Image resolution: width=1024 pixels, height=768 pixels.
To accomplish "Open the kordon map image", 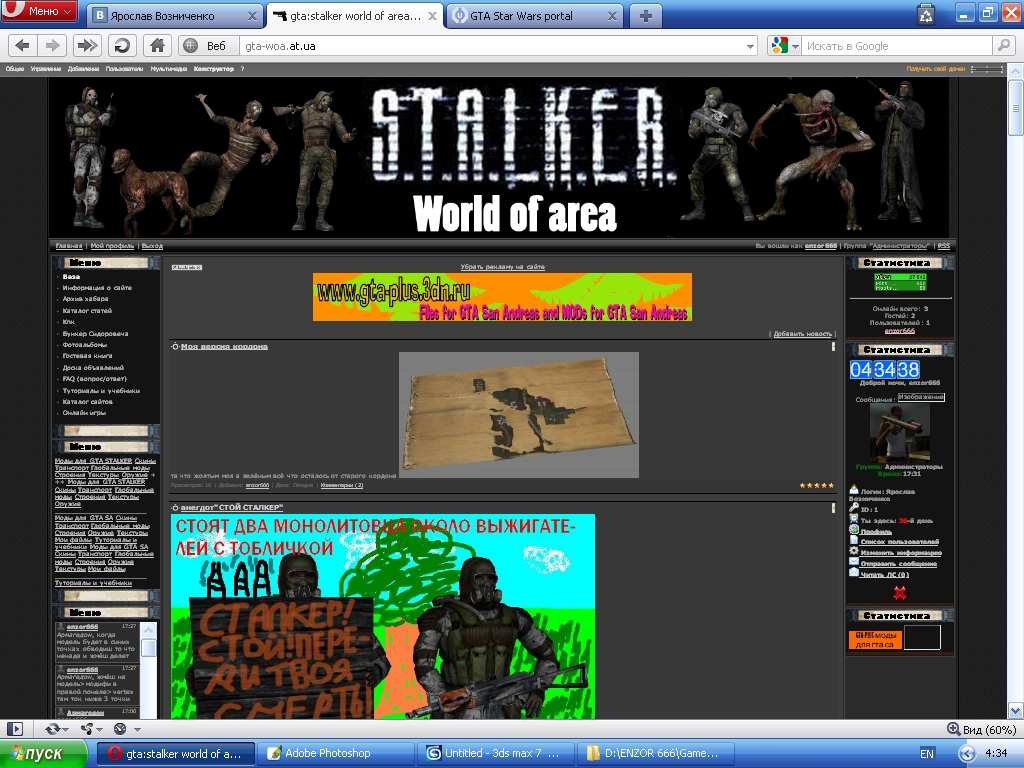I will click(x=519, y=415).
